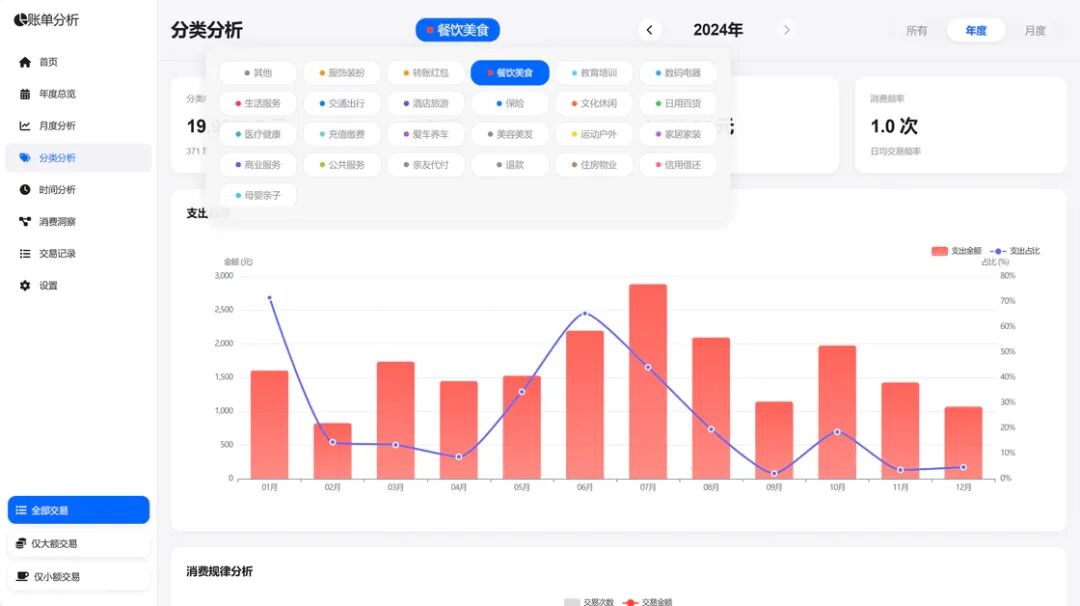The image size is (1080, 606).
Task: Choose the 退款 category chip
Action: point(510,165)
